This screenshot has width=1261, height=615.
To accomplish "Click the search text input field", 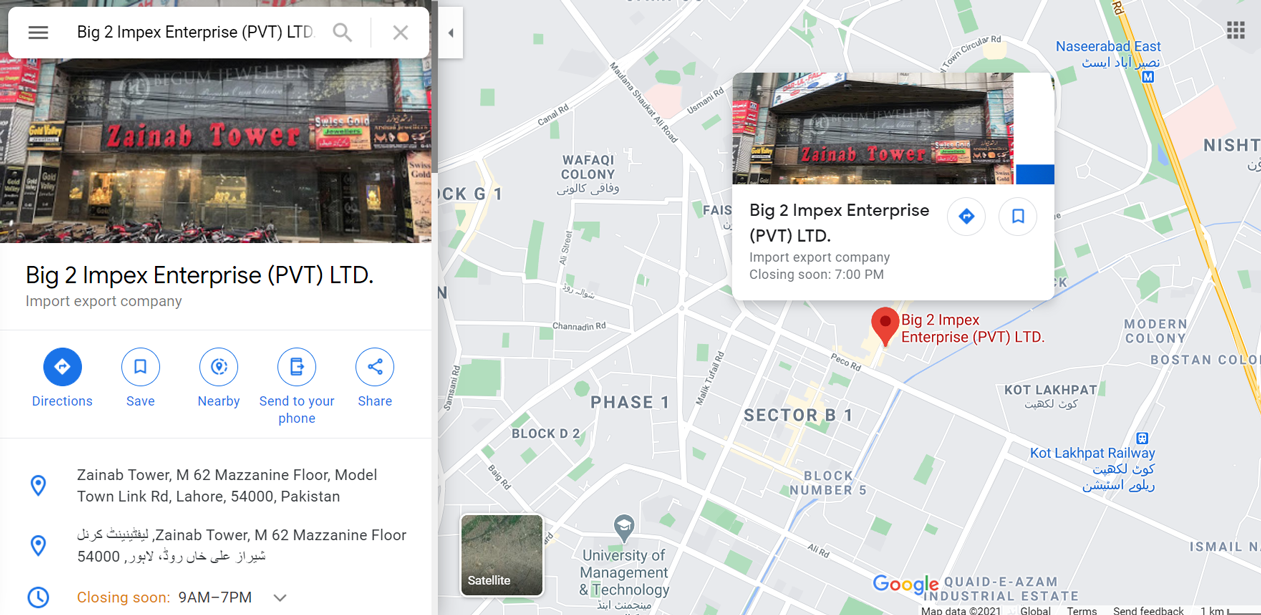I will (x=195, y=33).
